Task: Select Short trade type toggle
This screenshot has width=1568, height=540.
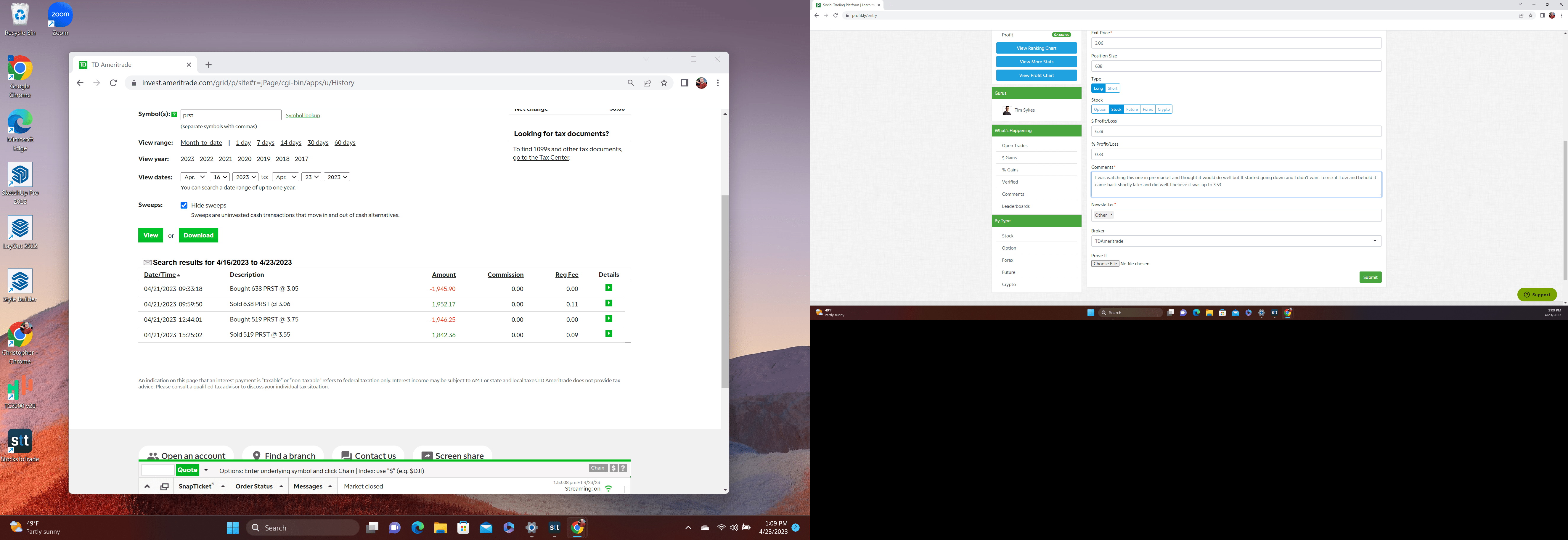Action: [1112, 88]
